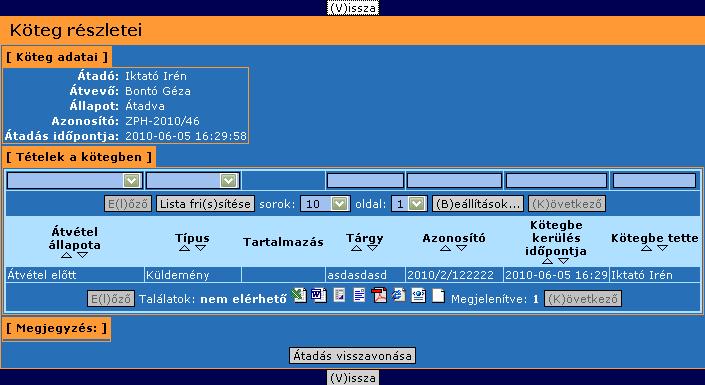Export list to Word document icon
The height and width of the screenshot is (385, 705).
click(319, 295)
